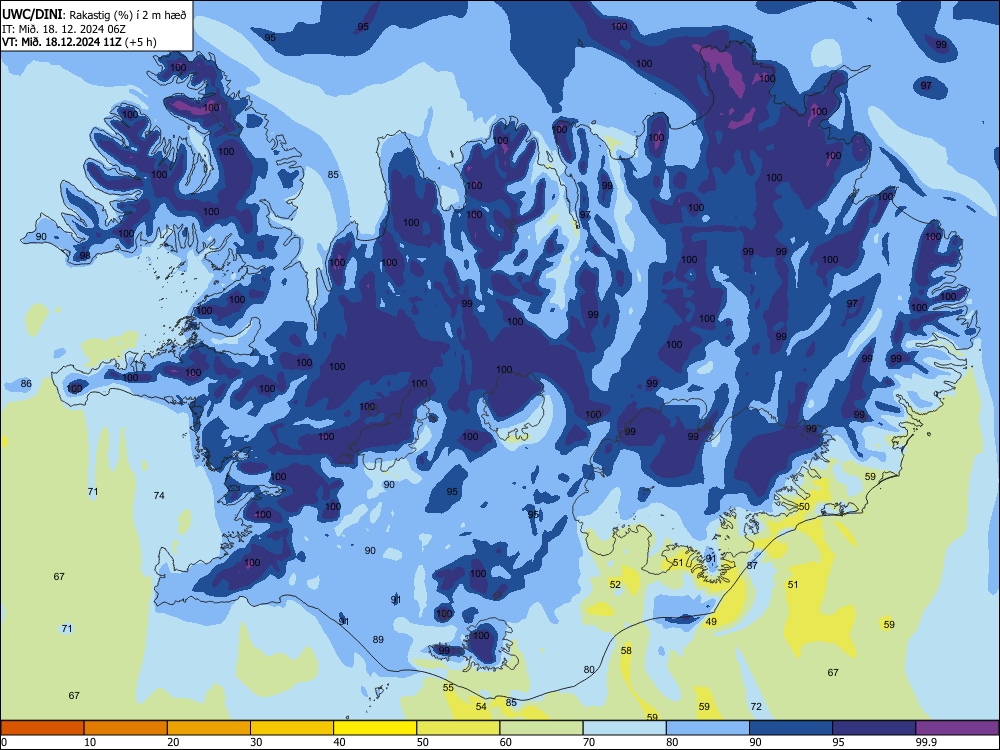Click the '50' legend scale tick label
1000x750 pixels.
[422, 742]
